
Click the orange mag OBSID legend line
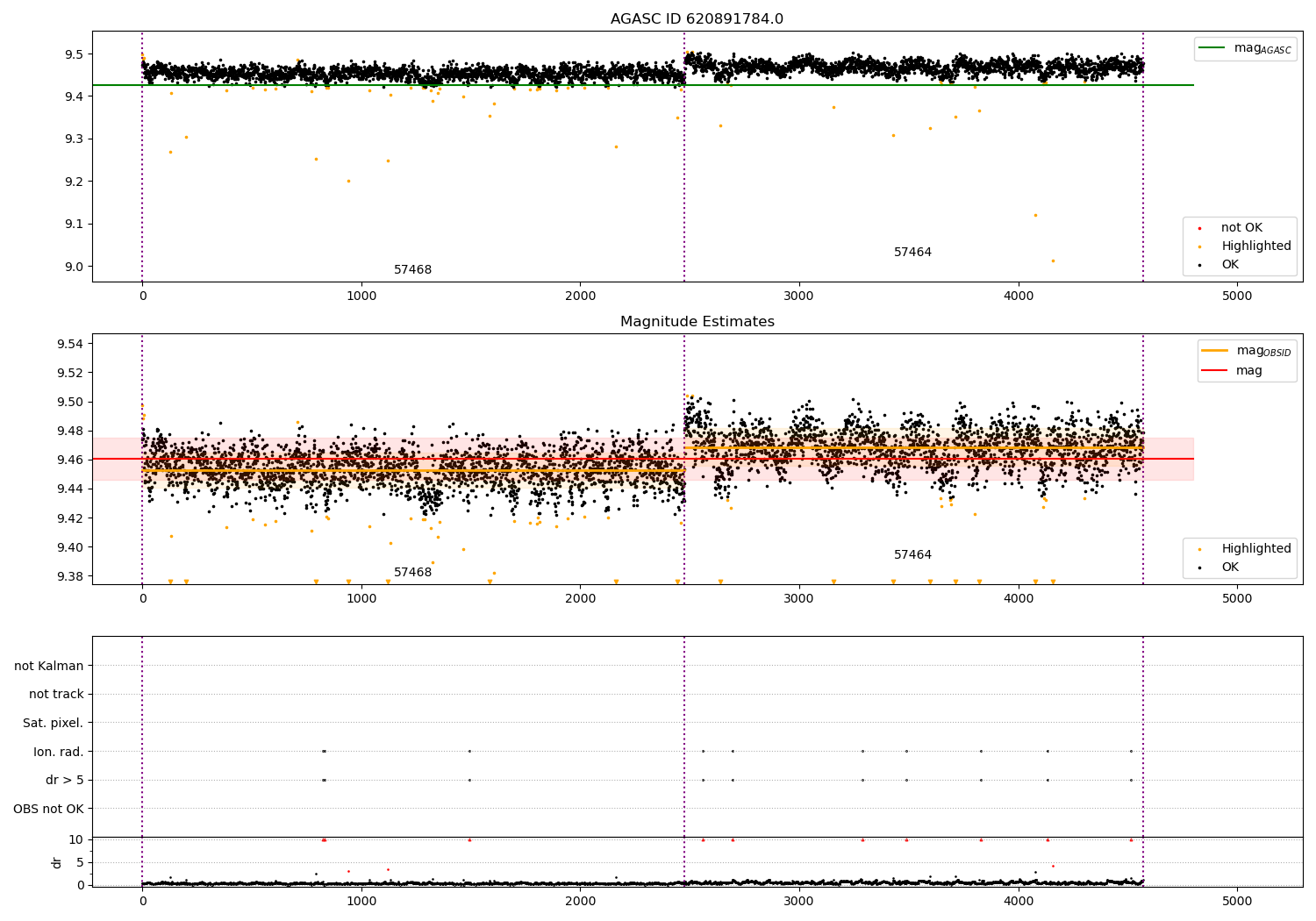[1215, 350]
